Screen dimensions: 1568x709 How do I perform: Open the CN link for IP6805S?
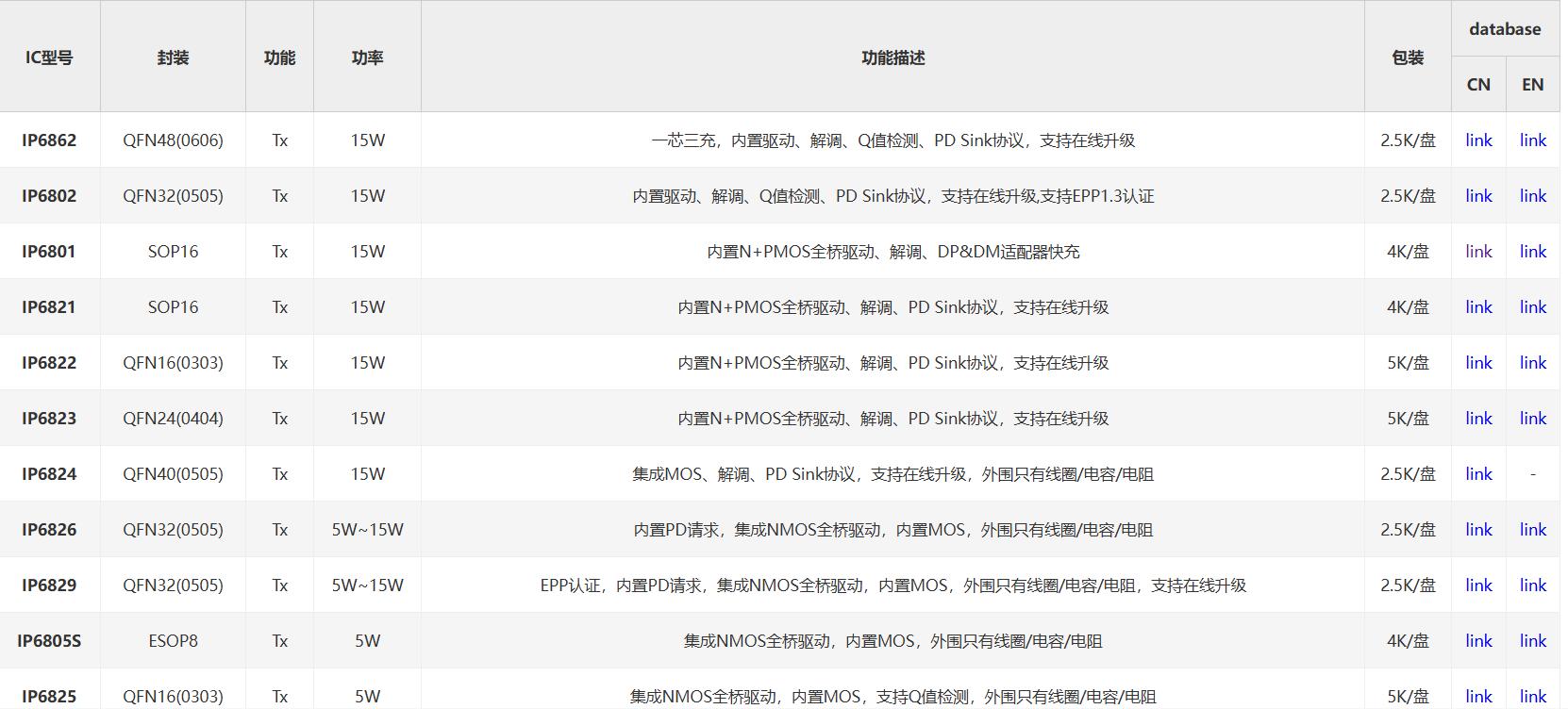coord(1478,641)
